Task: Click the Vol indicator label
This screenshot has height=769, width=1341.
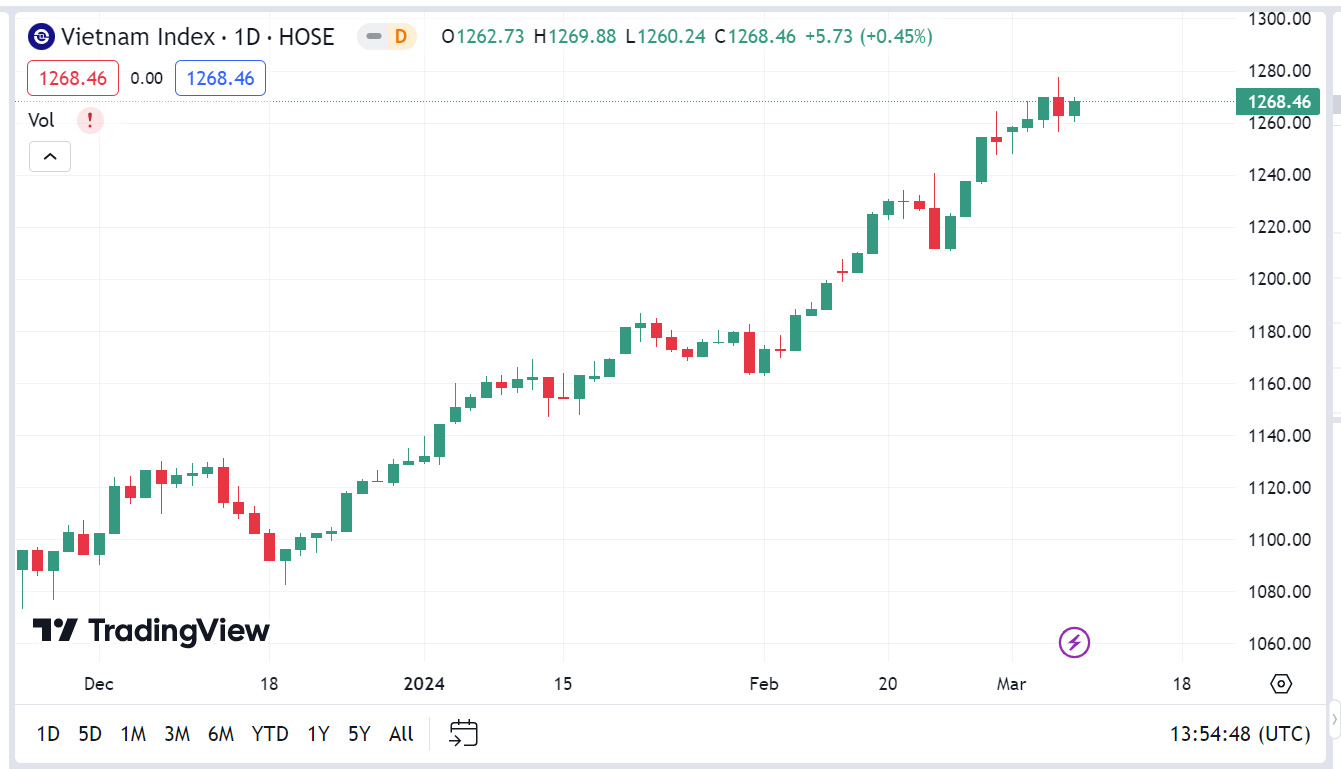Action: [41, 120]
